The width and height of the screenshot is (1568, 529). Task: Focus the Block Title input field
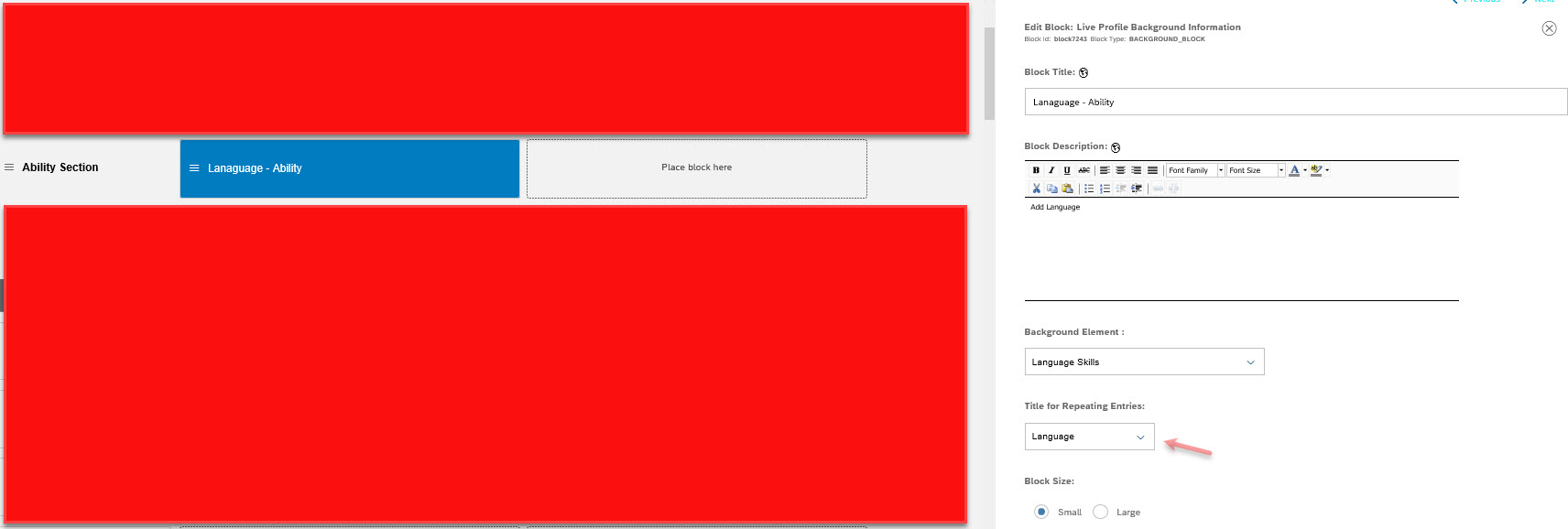tap(1296, 102)
